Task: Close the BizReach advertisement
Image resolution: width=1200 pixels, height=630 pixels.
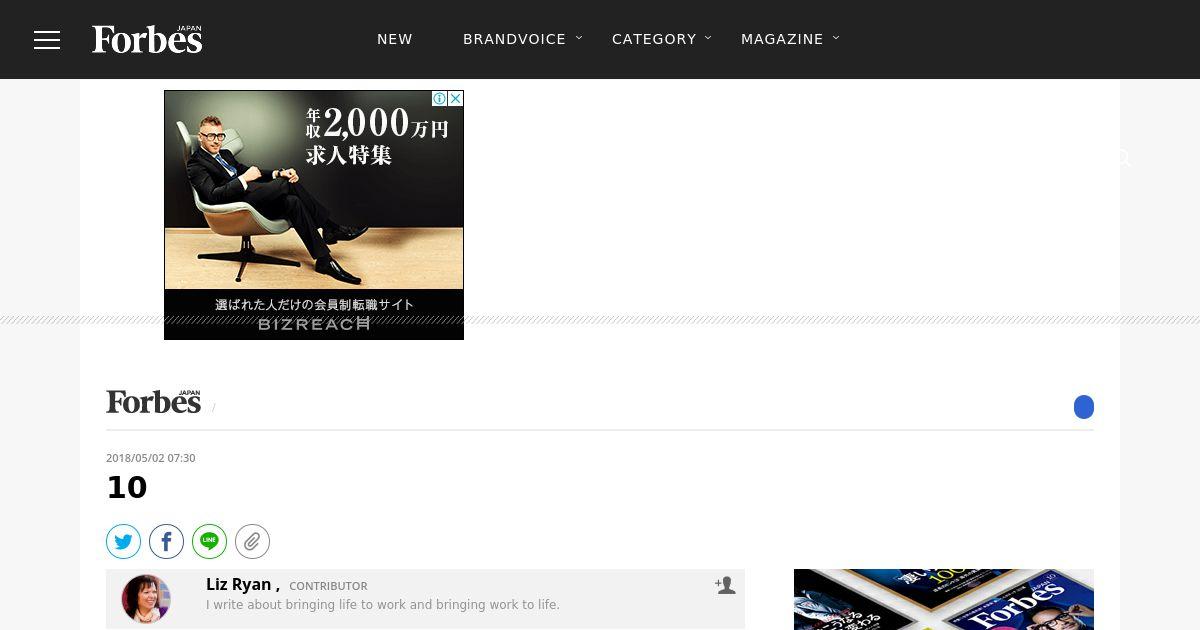Action: coord(455,98)
